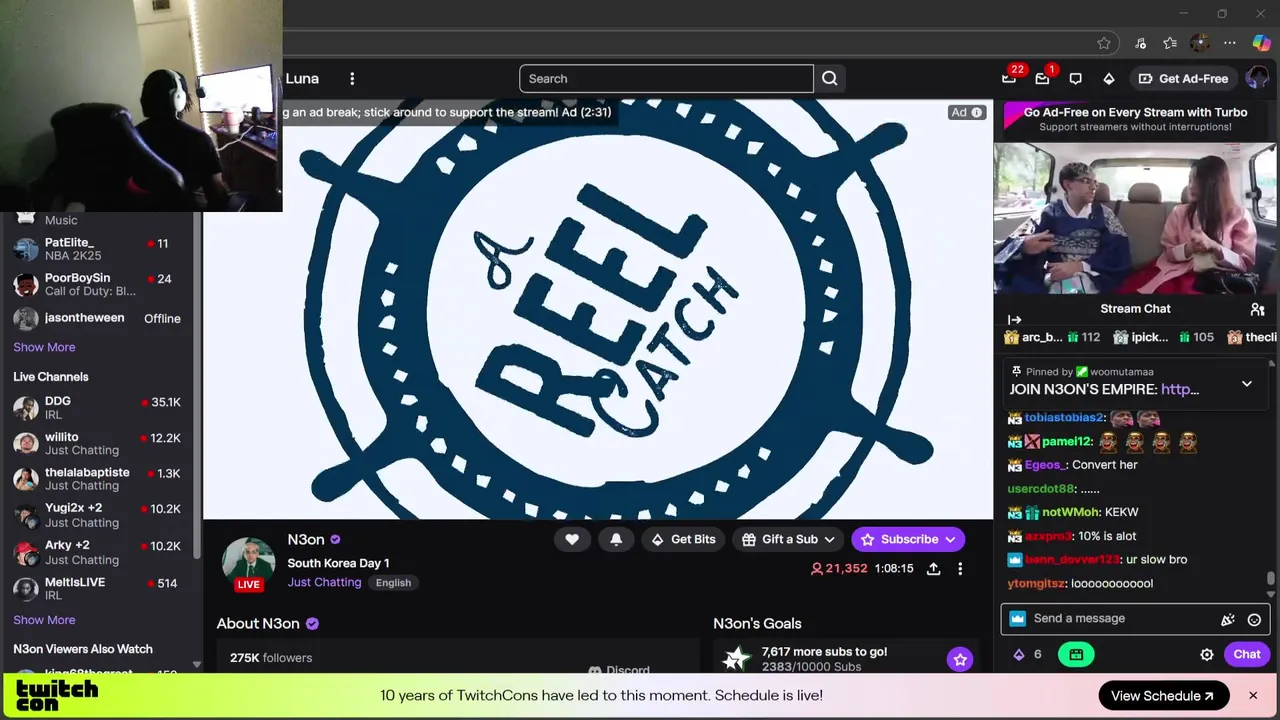Open browser media control music icon
Image resolution: width=1280 pixels, height=720 pixels.
click(1140, 43)
